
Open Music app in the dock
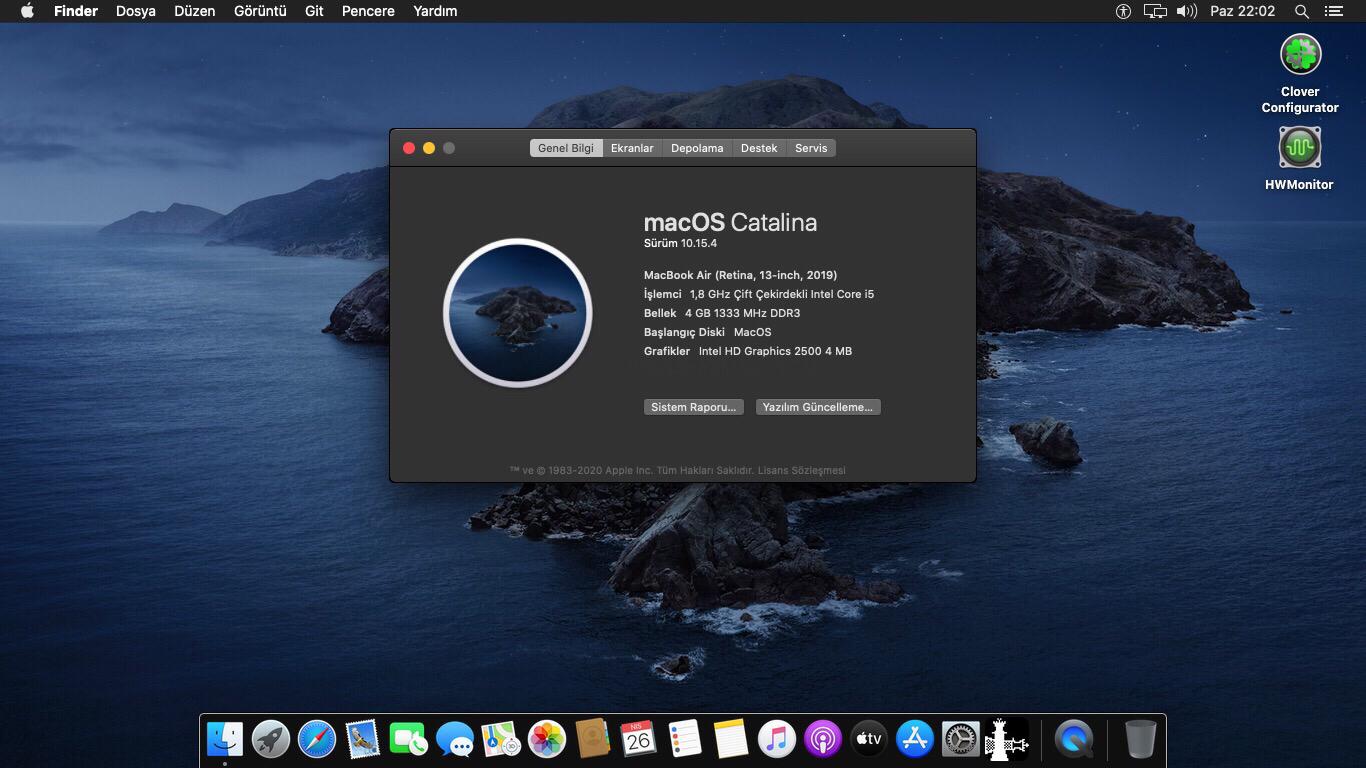(777, 740)
